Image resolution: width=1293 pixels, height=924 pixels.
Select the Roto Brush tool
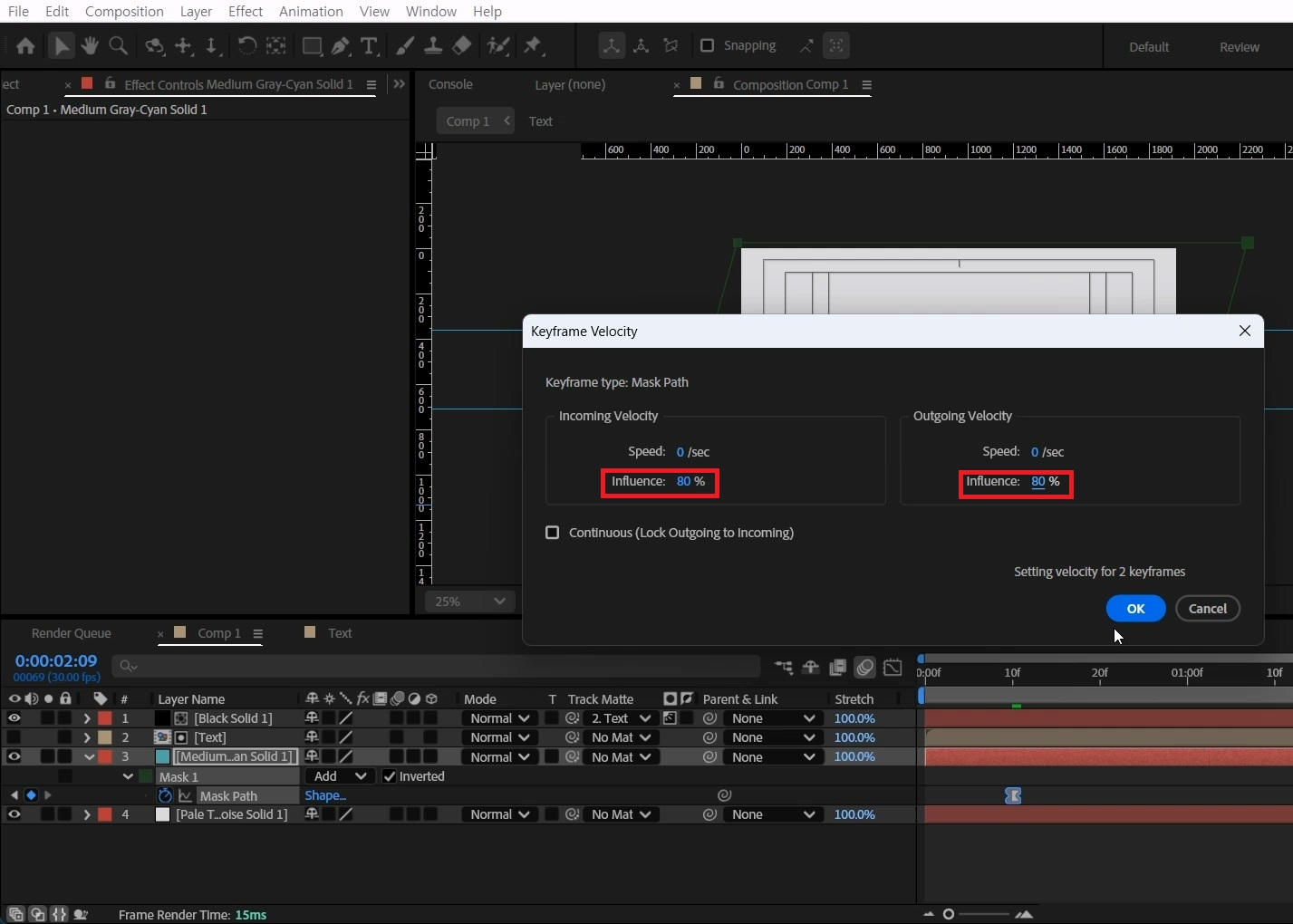[x=497, y=45]
